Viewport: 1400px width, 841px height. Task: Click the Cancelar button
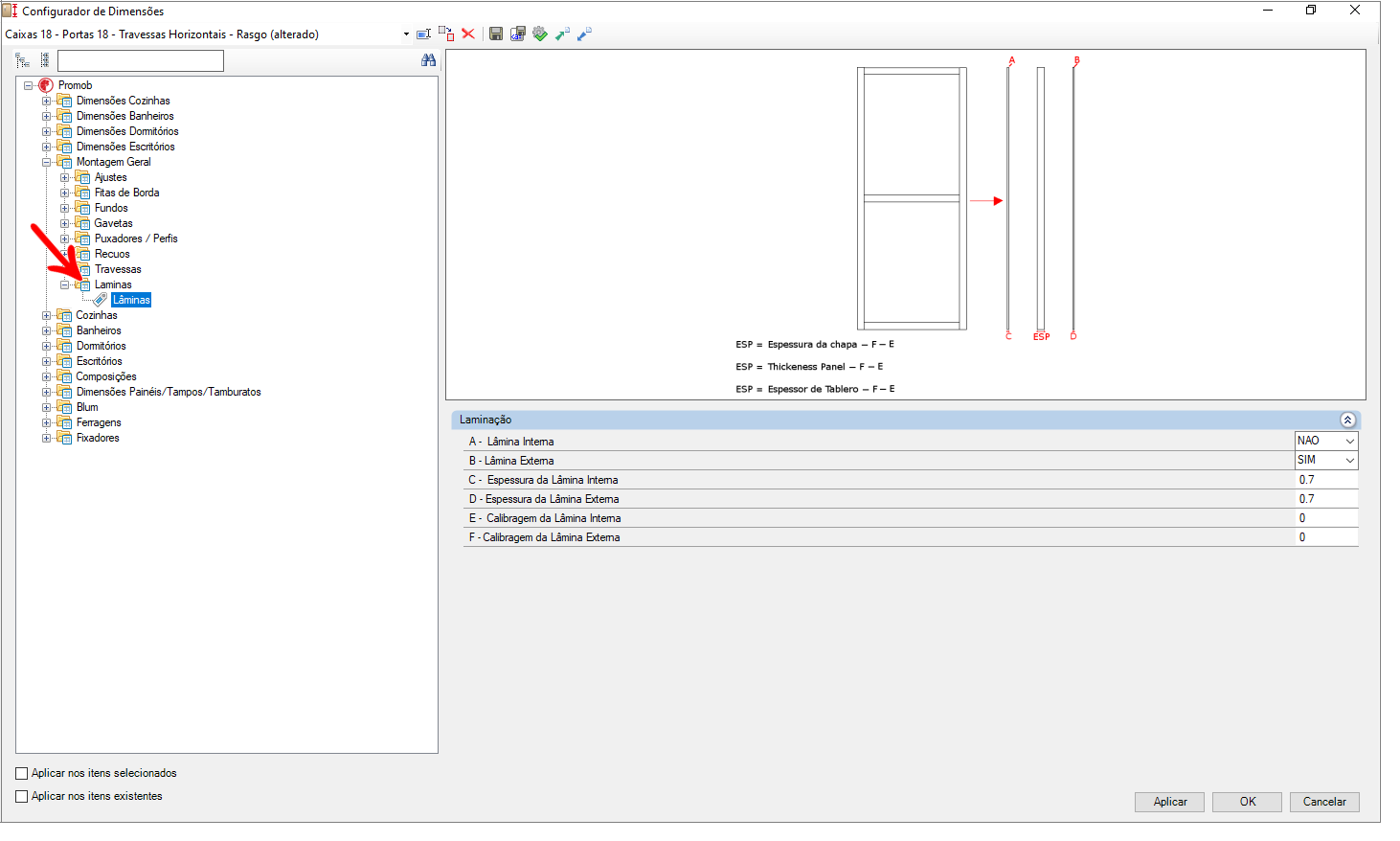pos(1324,802)
